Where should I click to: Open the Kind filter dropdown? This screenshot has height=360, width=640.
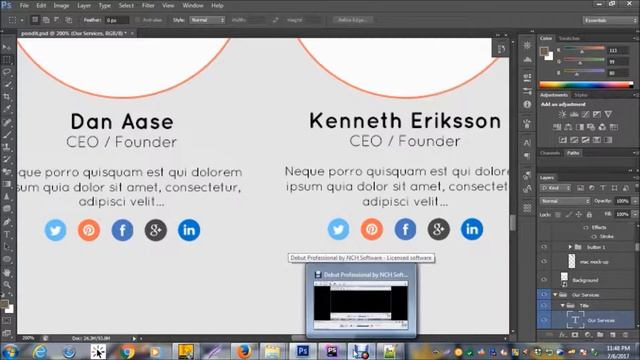pyautogui.click(x=556, y=188)
